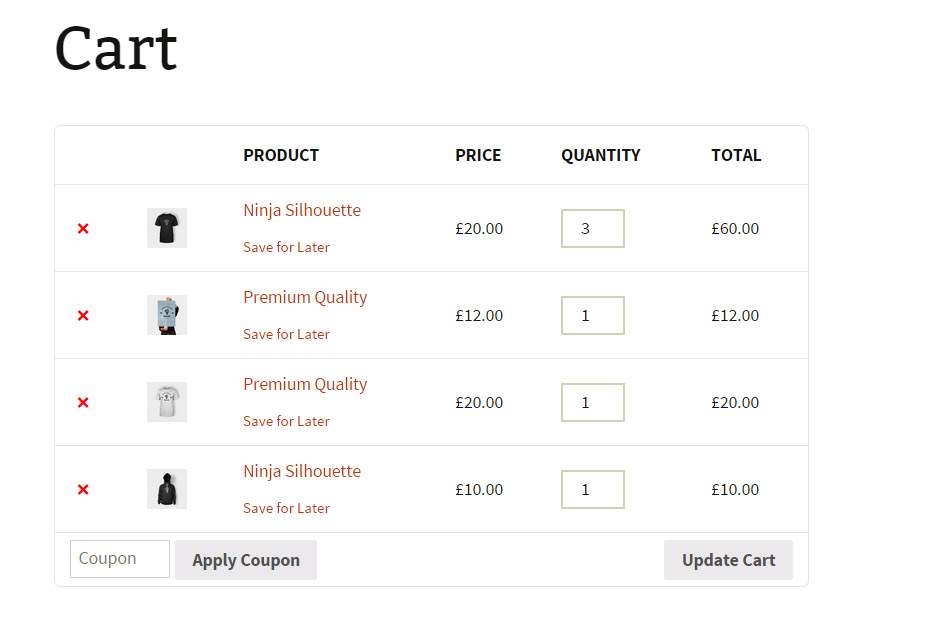Save the first Ninja Silhouette for later
Screen dimensions: 934x626
click(x=286, y=247)
